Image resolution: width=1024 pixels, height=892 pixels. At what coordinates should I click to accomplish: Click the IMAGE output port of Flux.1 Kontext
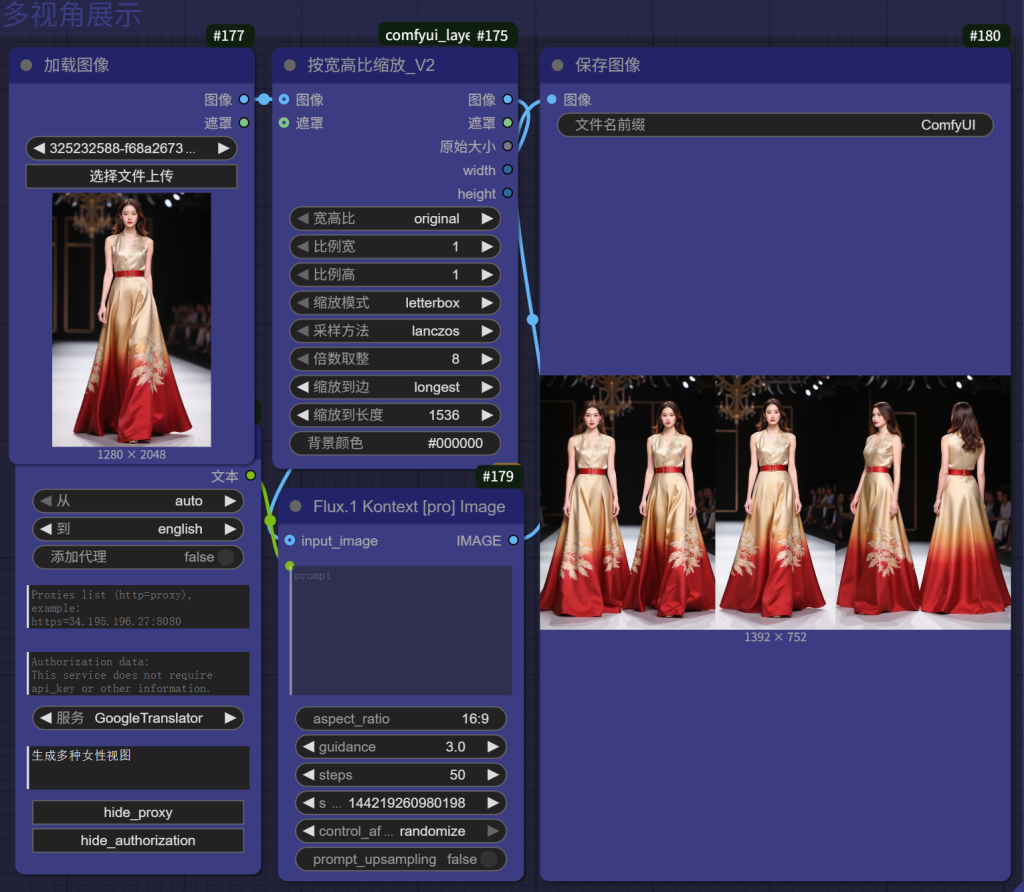[513, 541]
